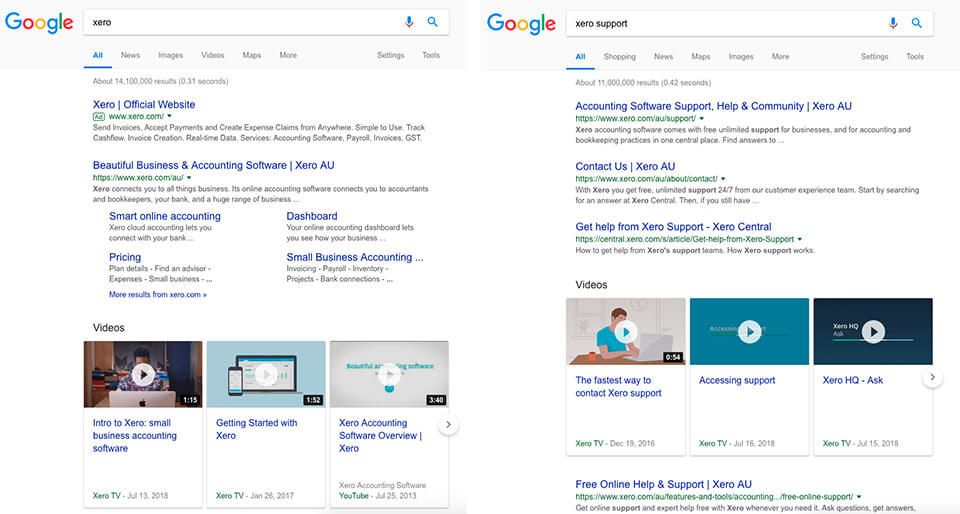The width and height of the screenshot is (960, 514).
Task: Select All tab in xero support search
Action: click(x=580, y=56)
